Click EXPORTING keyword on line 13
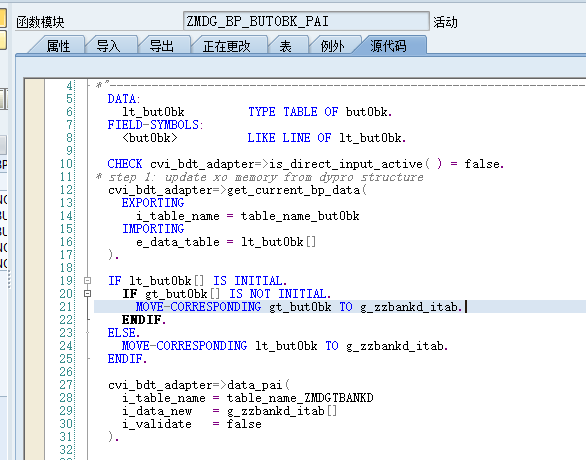 click(152, 203)
